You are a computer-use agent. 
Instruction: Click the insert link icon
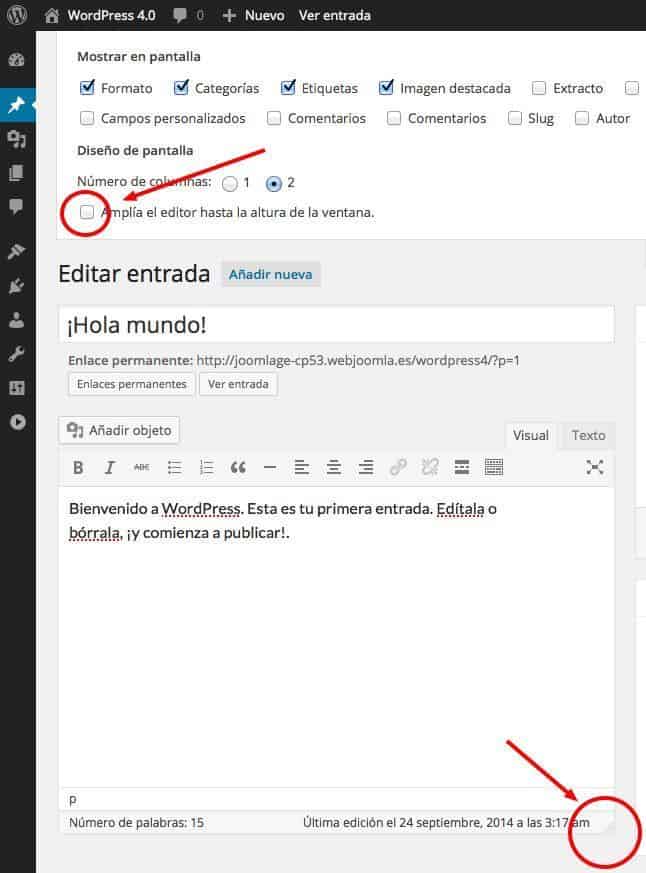[398, 468]
